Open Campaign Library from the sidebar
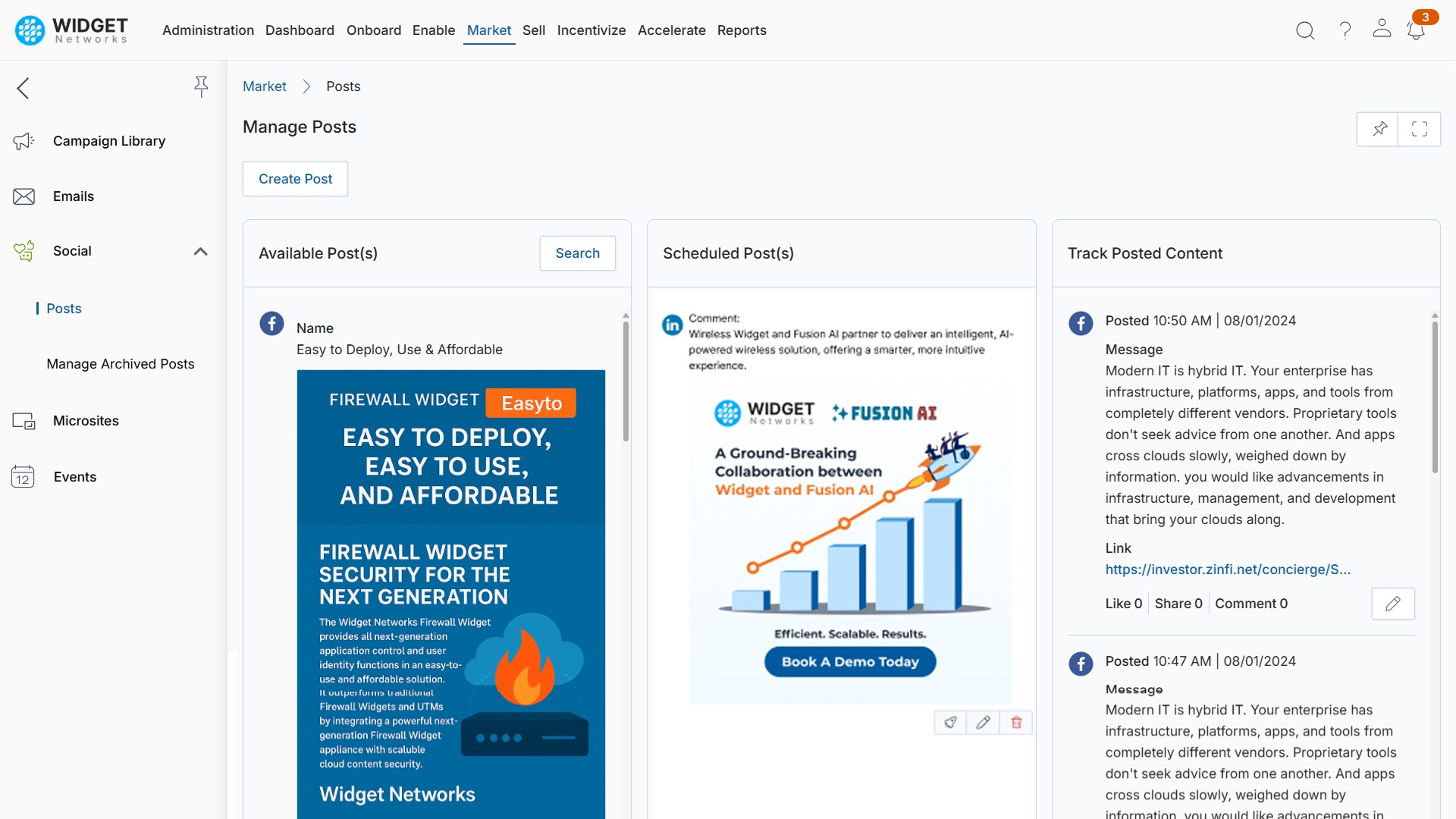 [x=109, y=141]
